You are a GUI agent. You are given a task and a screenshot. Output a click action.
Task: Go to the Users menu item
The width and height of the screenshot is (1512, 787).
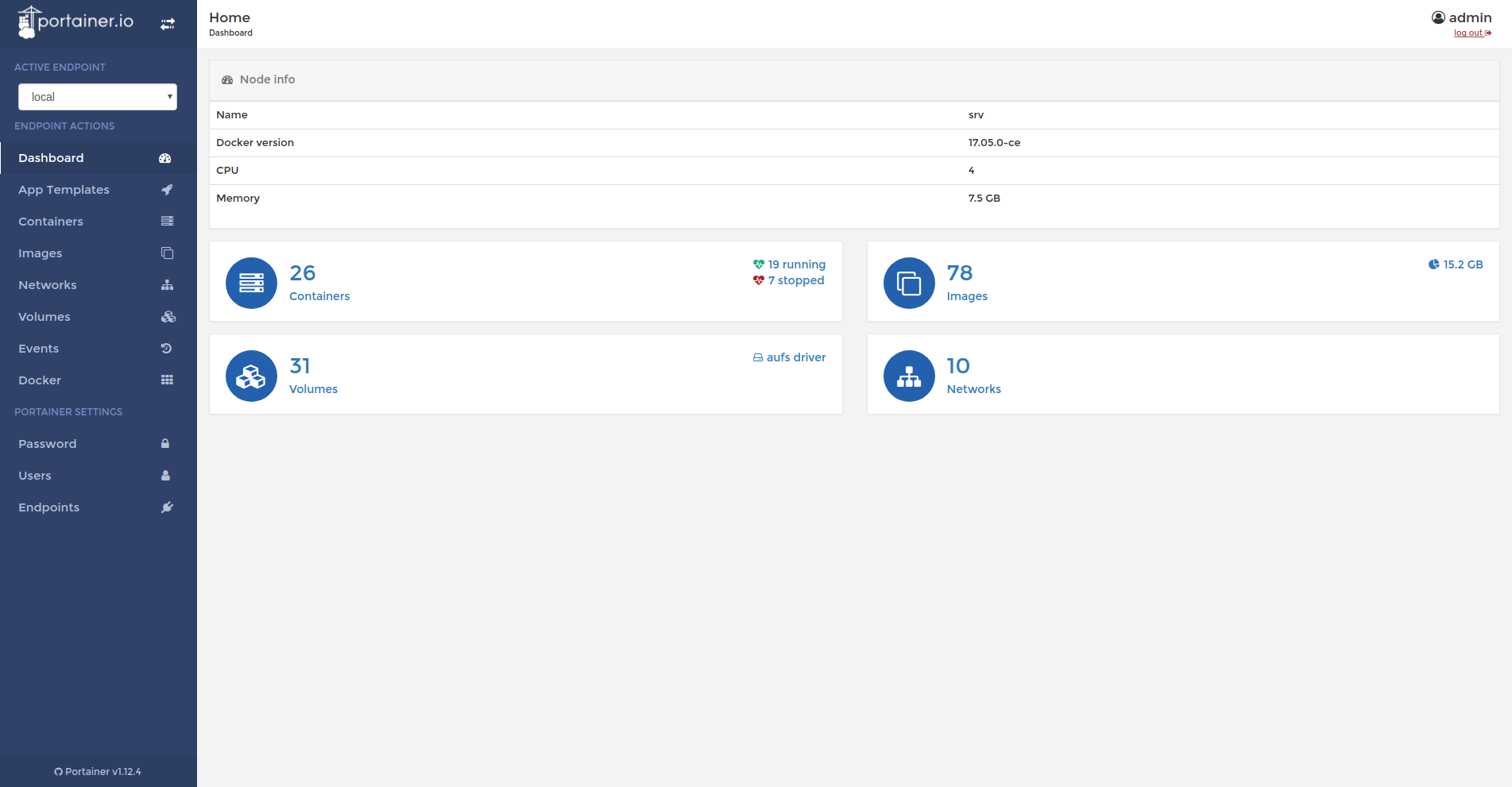[35, 476]
